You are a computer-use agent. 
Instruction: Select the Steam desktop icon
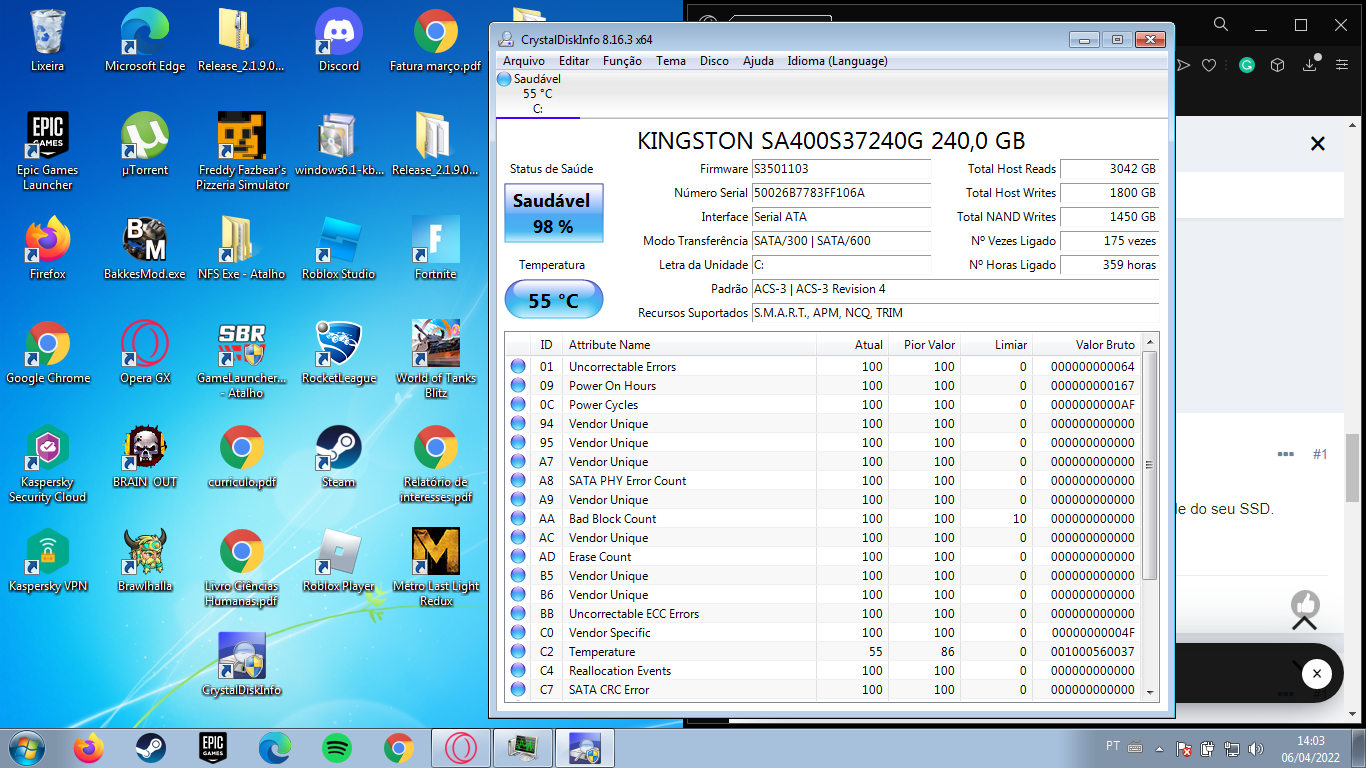pyautogui.click(x=339, y=456)
